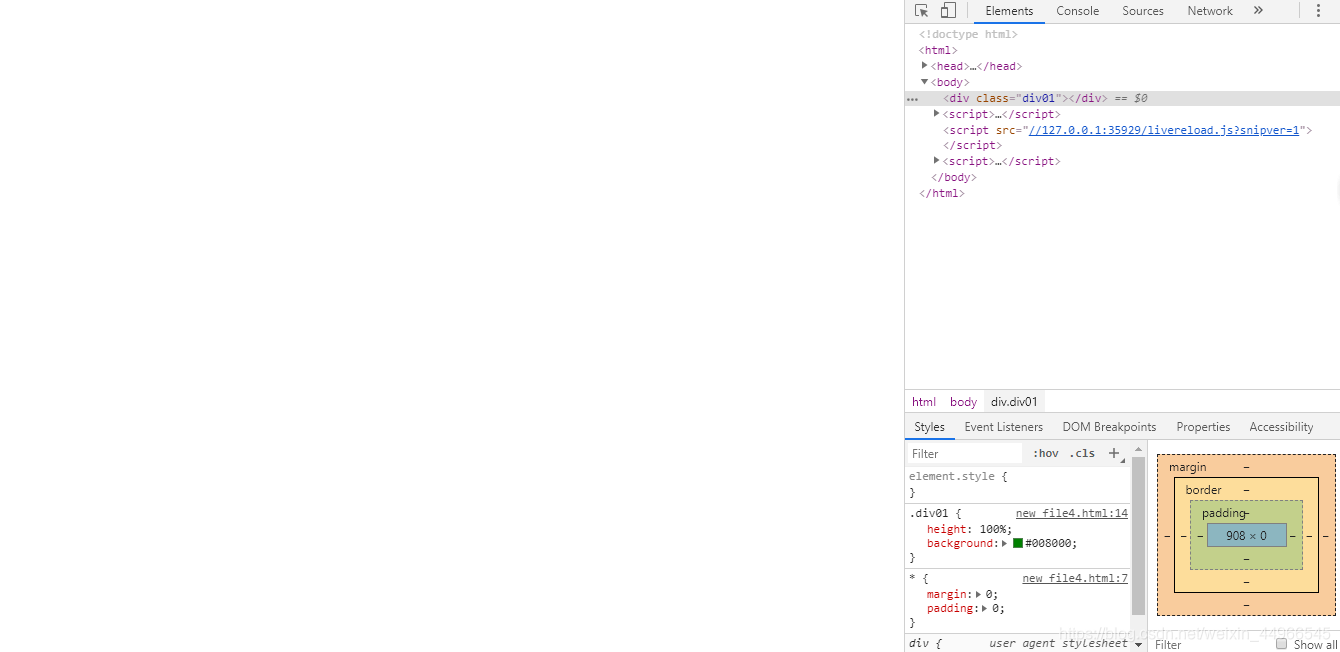The width and height of the screenshot is (1340, 652).
Task: Select the div class div01 row
Action: click(1122, 98)
